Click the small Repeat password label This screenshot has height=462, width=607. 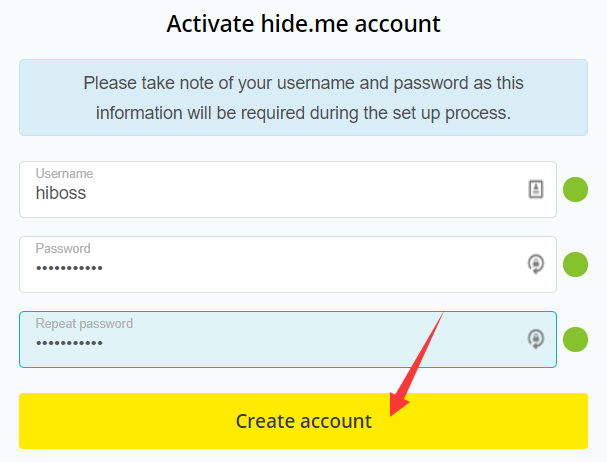tap(84, 323)
